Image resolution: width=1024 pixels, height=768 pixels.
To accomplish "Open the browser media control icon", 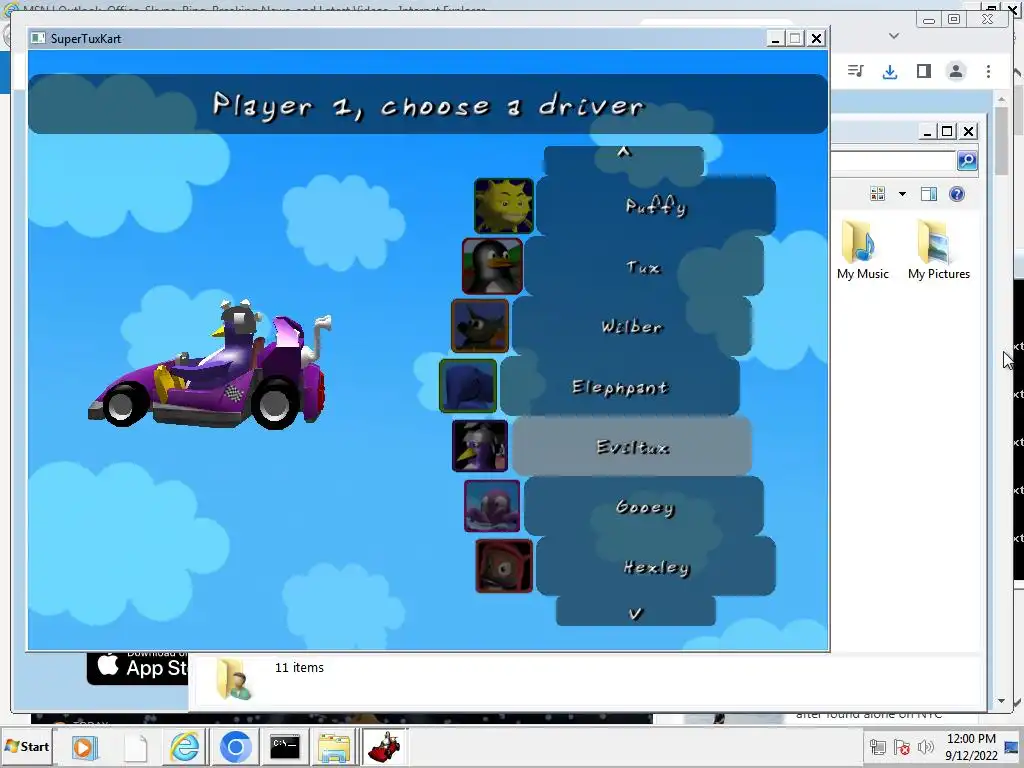I will (856, 71).
